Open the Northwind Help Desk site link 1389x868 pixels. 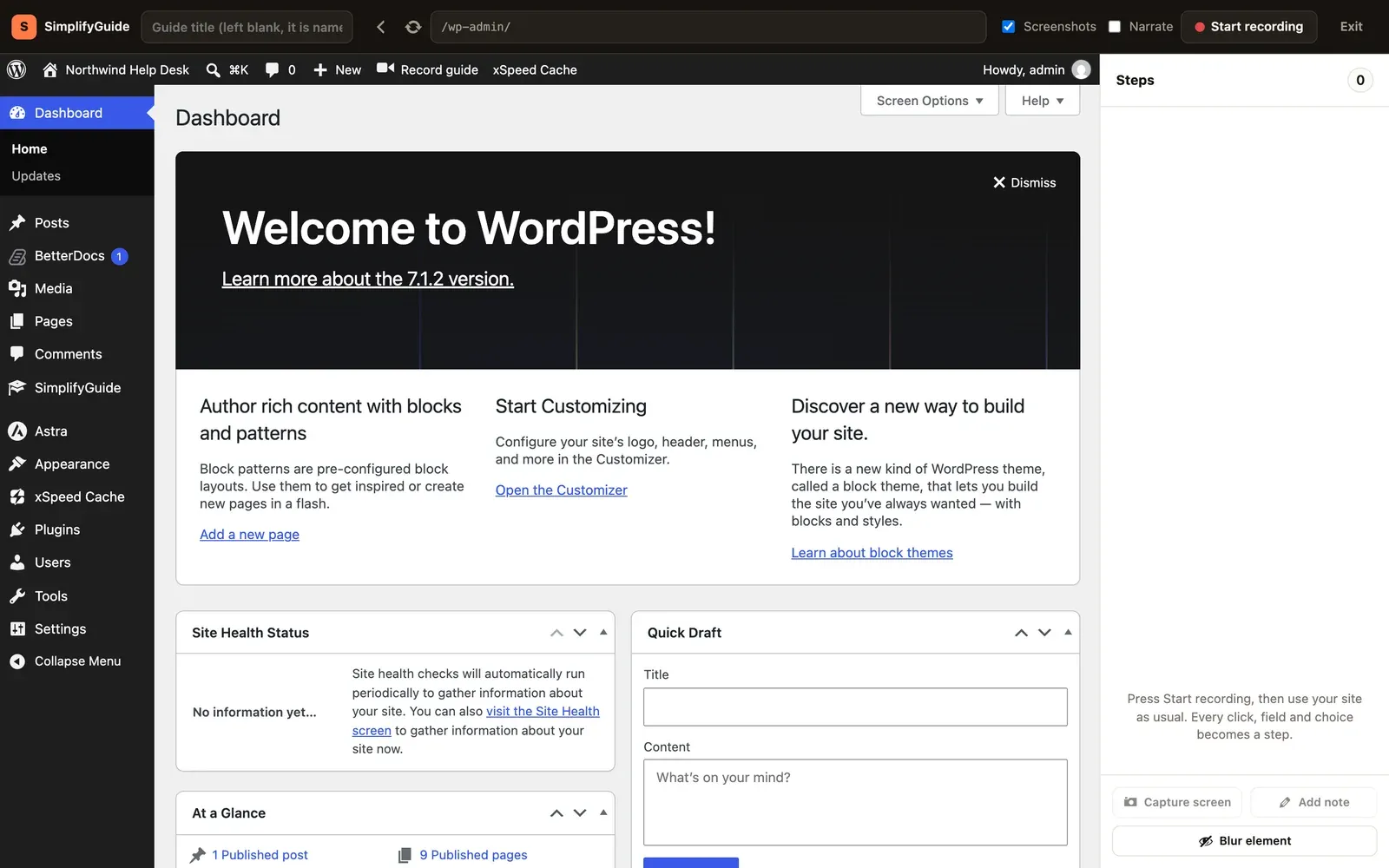coord(115,69)
